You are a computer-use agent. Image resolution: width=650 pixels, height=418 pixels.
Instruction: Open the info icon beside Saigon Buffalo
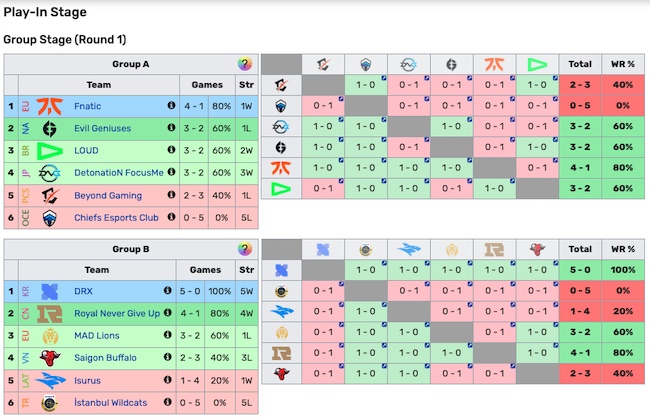(170, 357)
